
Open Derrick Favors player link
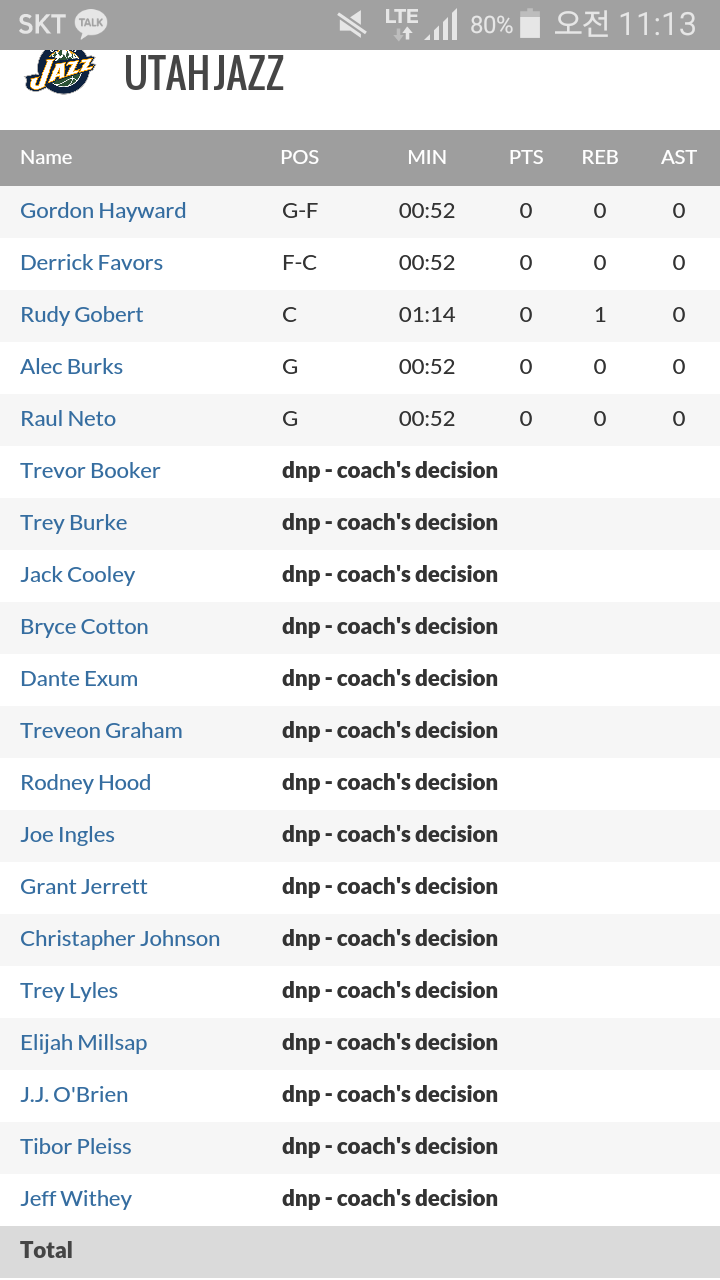[91, 263]
